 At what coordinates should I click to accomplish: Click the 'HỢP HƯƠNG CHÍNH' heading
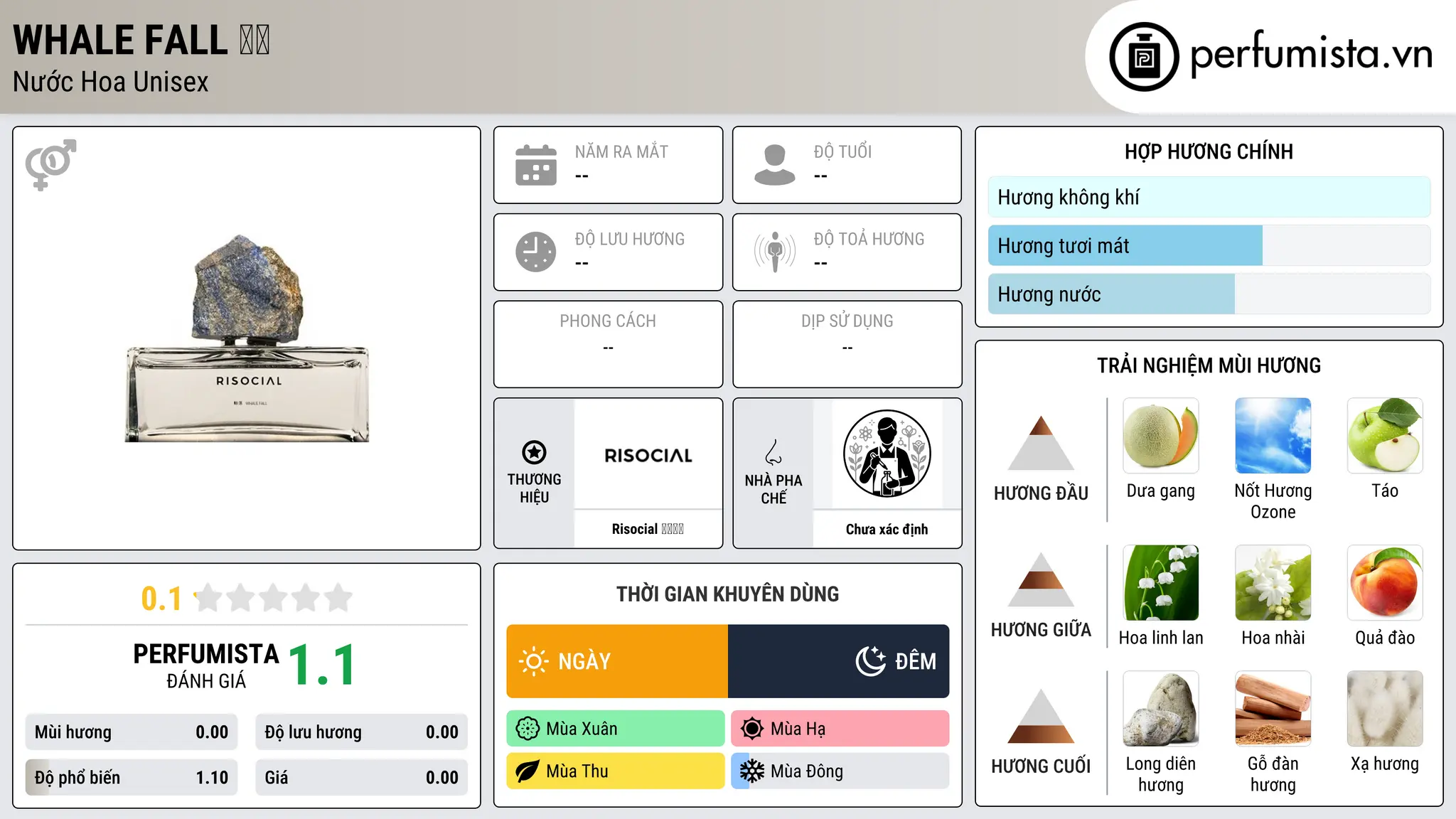1209,151
